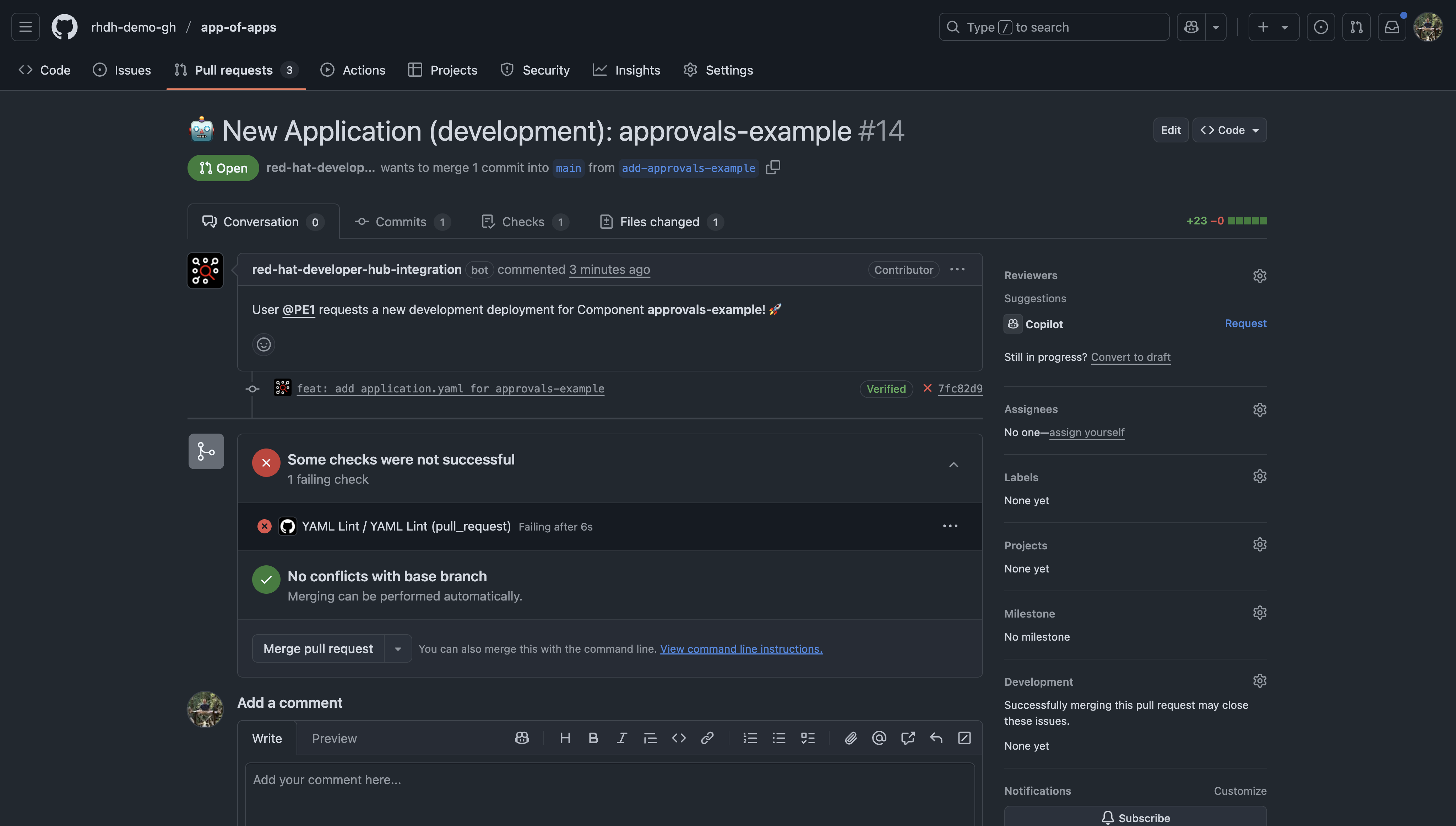
Task: Click the copy branch name icon
Action: 772,167
